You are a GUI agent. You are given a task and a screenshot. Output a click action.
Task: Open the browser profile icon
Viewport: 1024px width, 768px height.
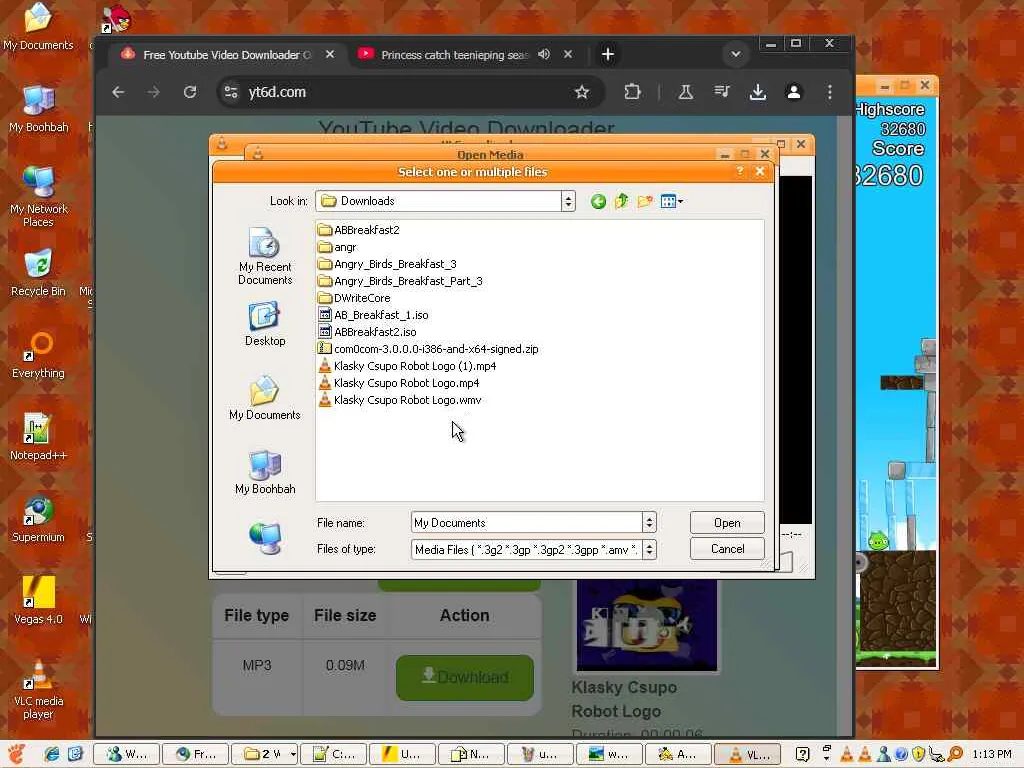[793, 92]
